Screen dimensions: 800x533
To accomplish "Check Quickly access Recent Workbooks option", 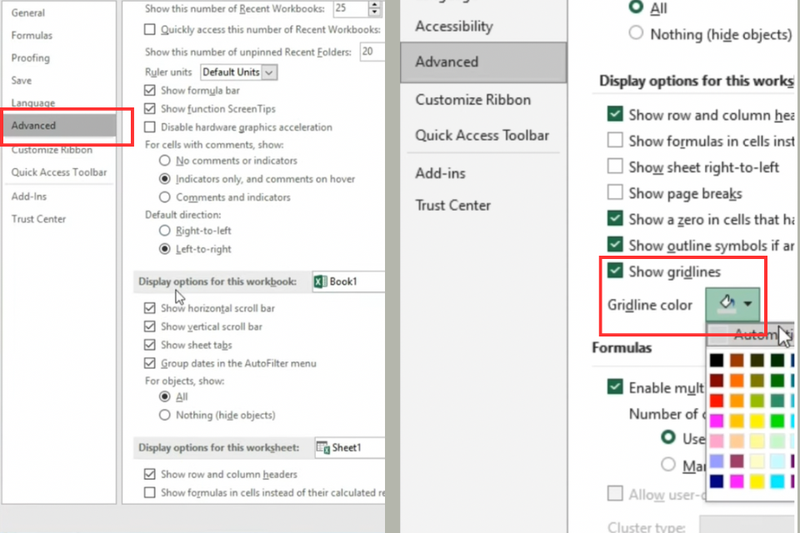I will tap(149, 30).
